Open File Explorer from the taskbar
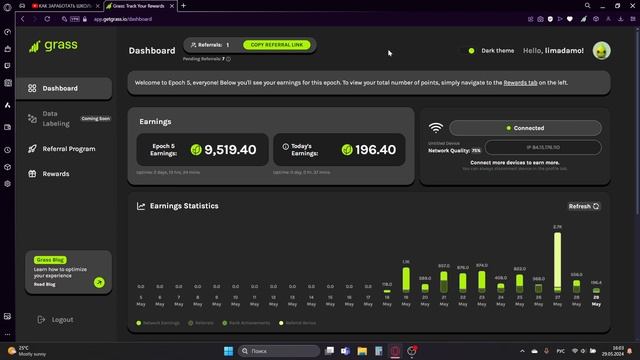The height and width of the screenshot is (360, 640). pyautogui.click(x=362, y=351)
